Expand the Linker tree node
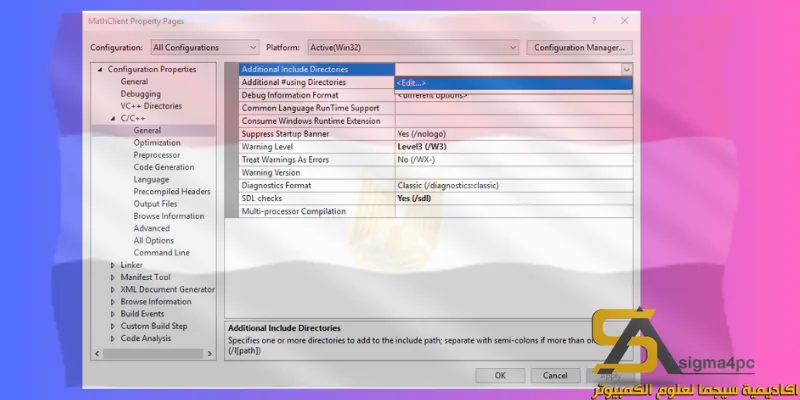 (x=113, y=265)
